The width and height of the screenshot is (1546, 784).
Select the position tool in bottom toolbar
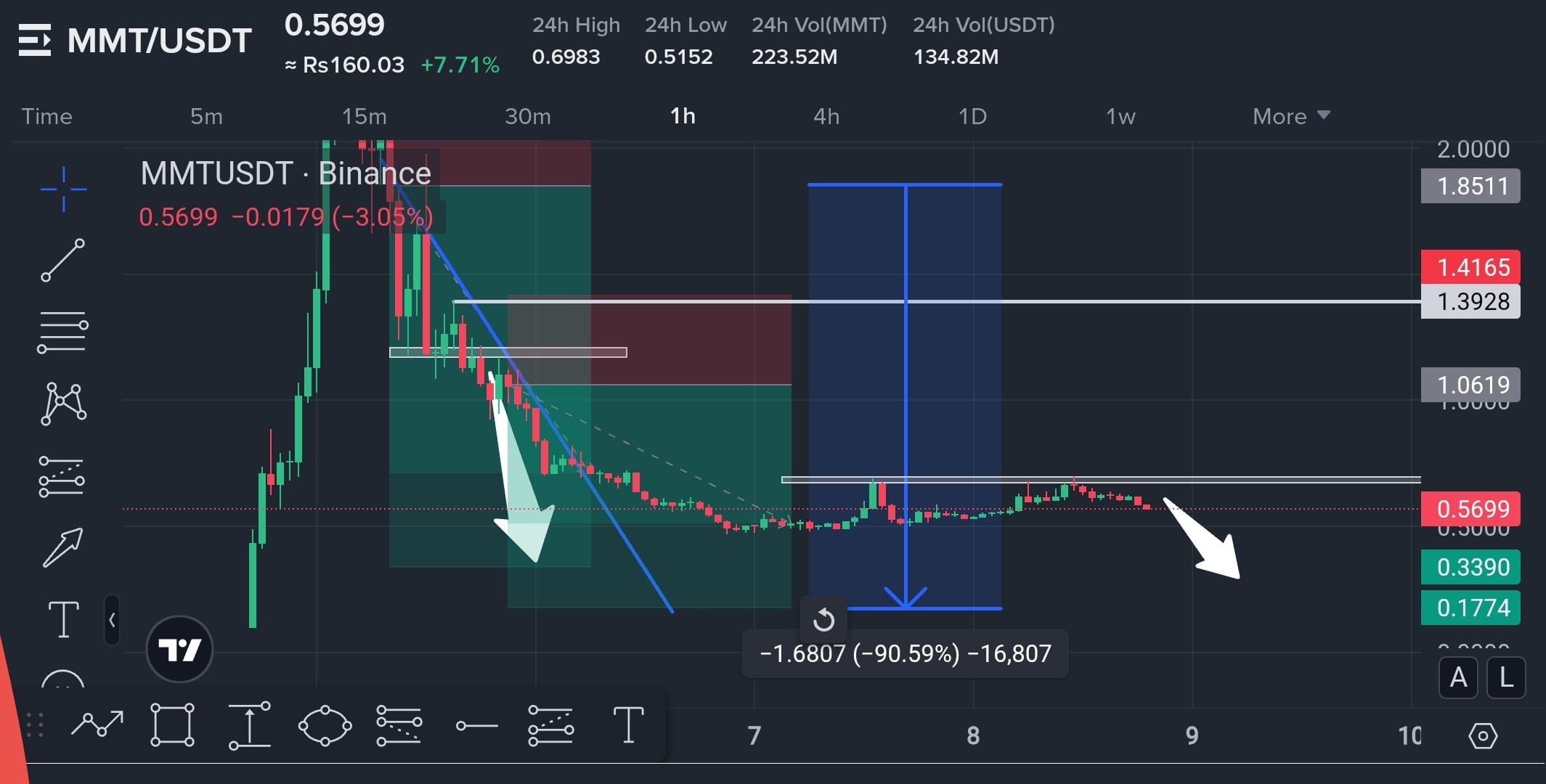550,726
